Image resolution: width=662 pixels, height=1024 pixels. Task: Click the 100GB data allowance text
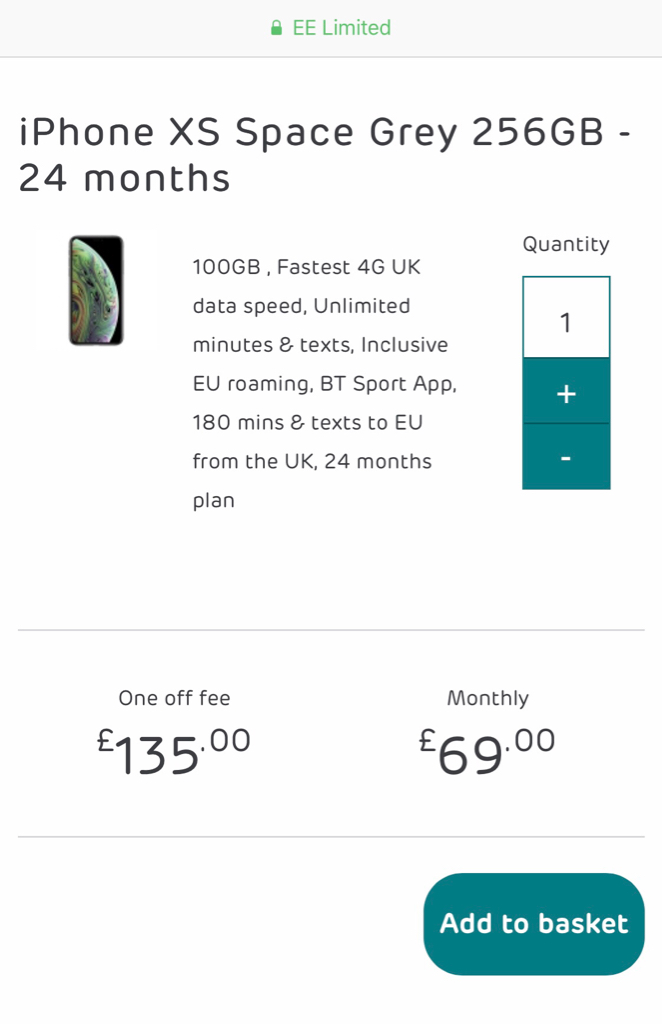click(227, 267)
